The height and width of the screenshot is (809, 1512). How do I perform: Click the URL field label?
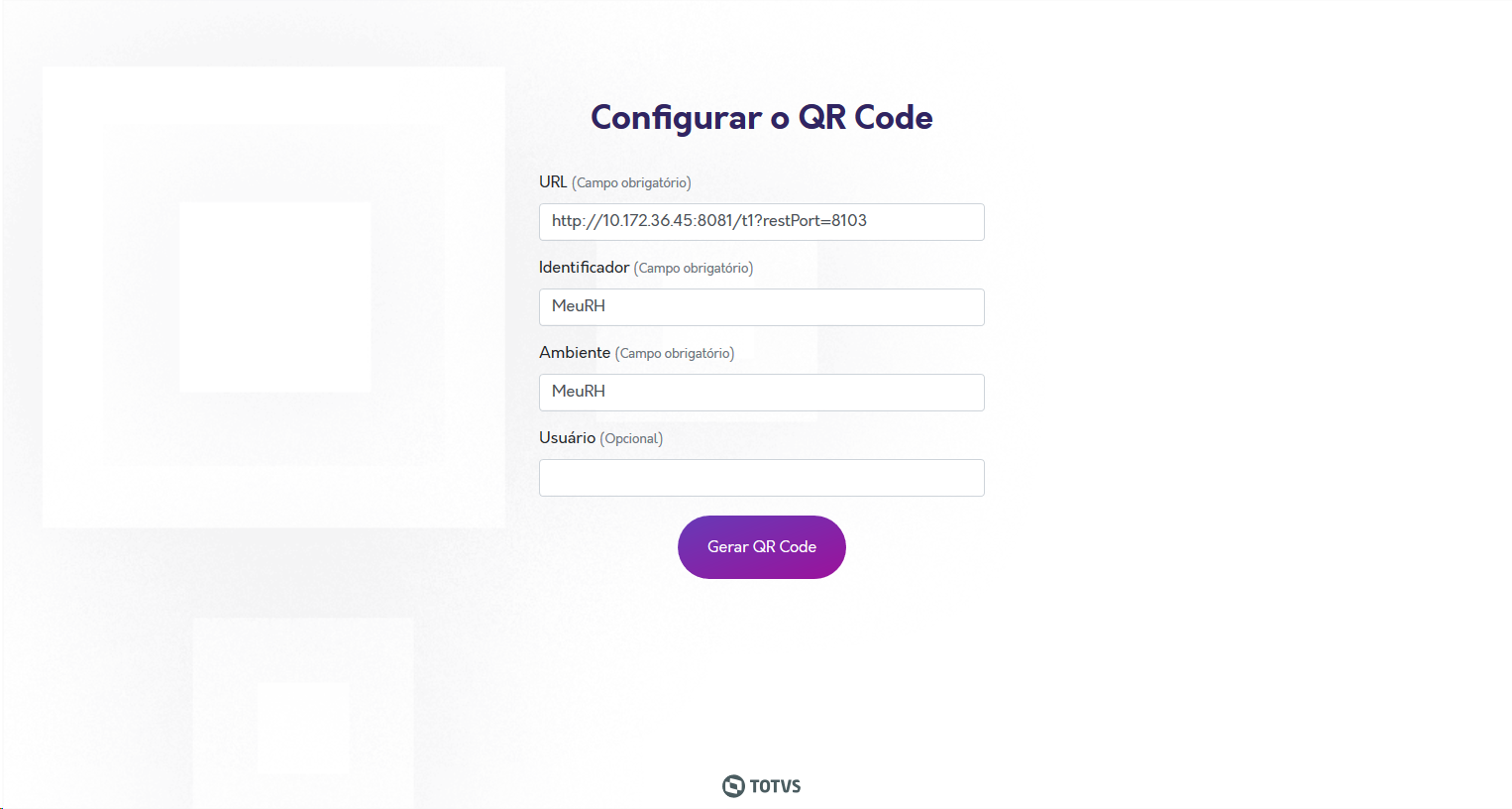[x=553, y=182]
